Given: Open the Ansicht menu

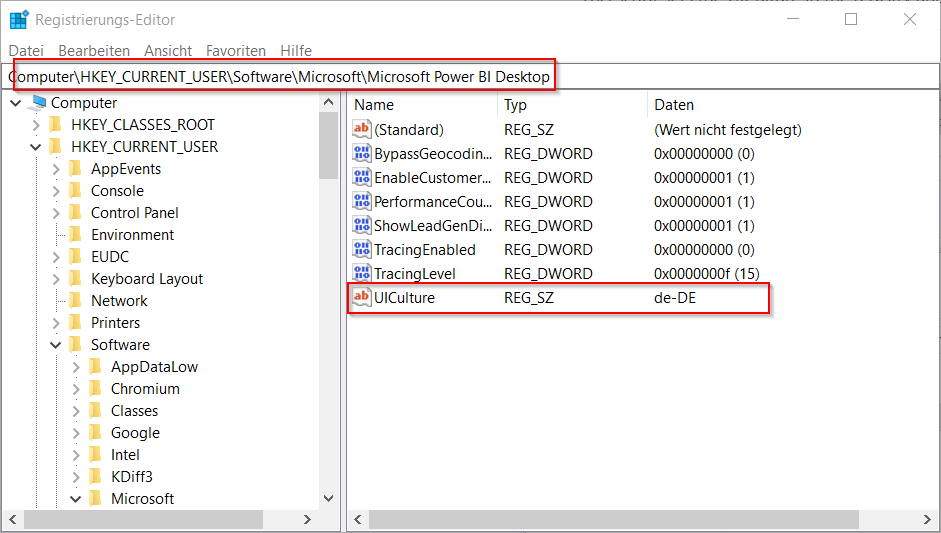Looking at the screenshot, I should tap(168, 51).
